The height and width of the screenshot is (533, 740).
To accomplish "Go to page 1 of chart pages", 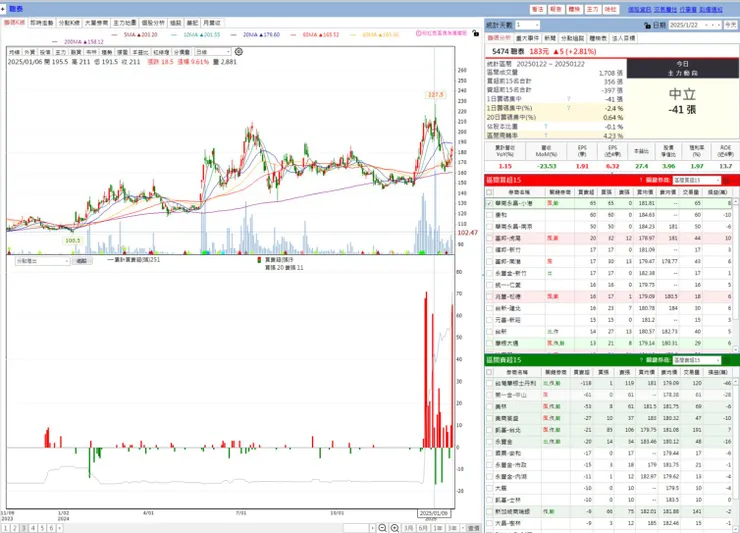I will click(x=6, y=528).
